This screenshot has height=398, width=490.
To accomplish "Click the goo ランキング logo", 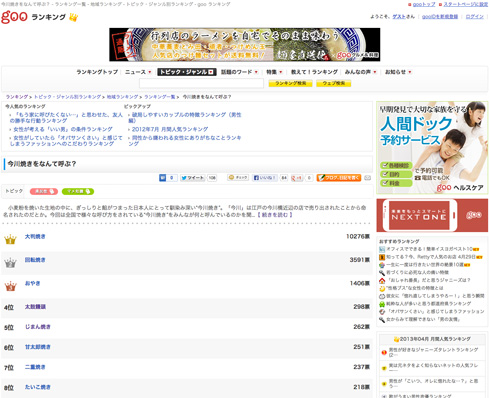I will (x=39, y=17).
